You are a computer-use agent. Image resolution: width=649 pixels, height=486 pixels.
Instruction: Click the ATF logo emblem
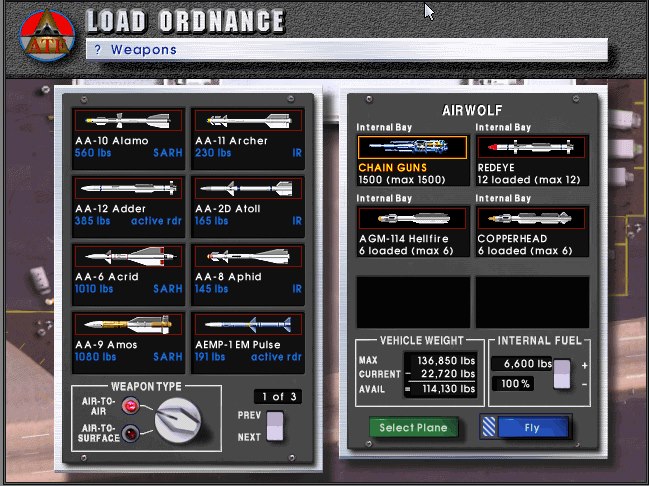click(47, 35)
